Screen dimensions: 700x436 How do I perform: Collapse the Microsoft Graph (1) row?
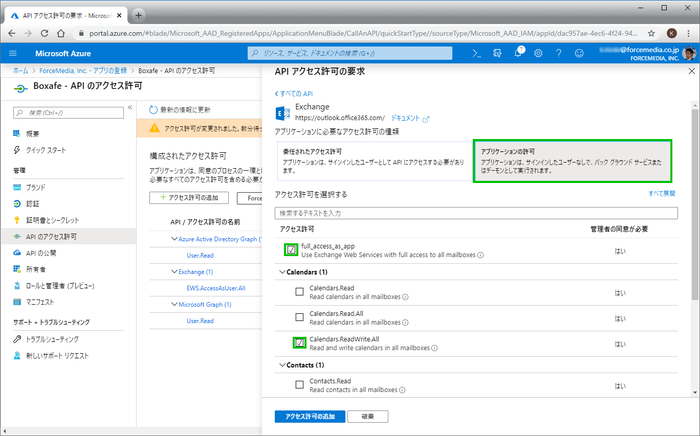point(175,304)
